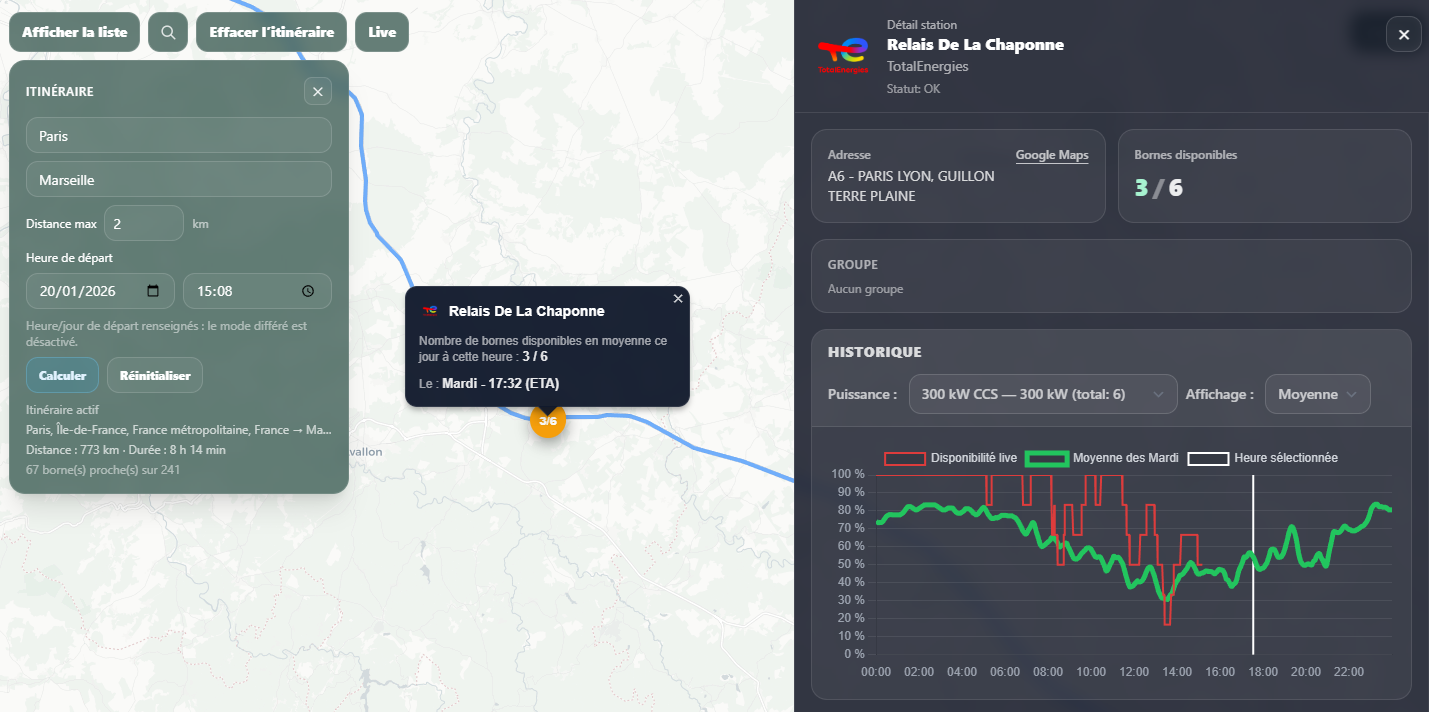Screen dimensions: 1429x712
Task: Open the clock time picker icon
Action: 308,291
